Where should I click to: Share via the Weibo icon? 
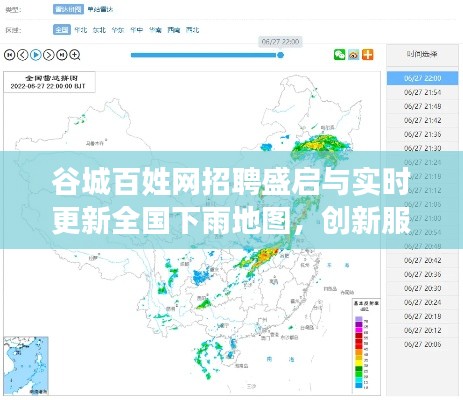[x=354, y=54]
